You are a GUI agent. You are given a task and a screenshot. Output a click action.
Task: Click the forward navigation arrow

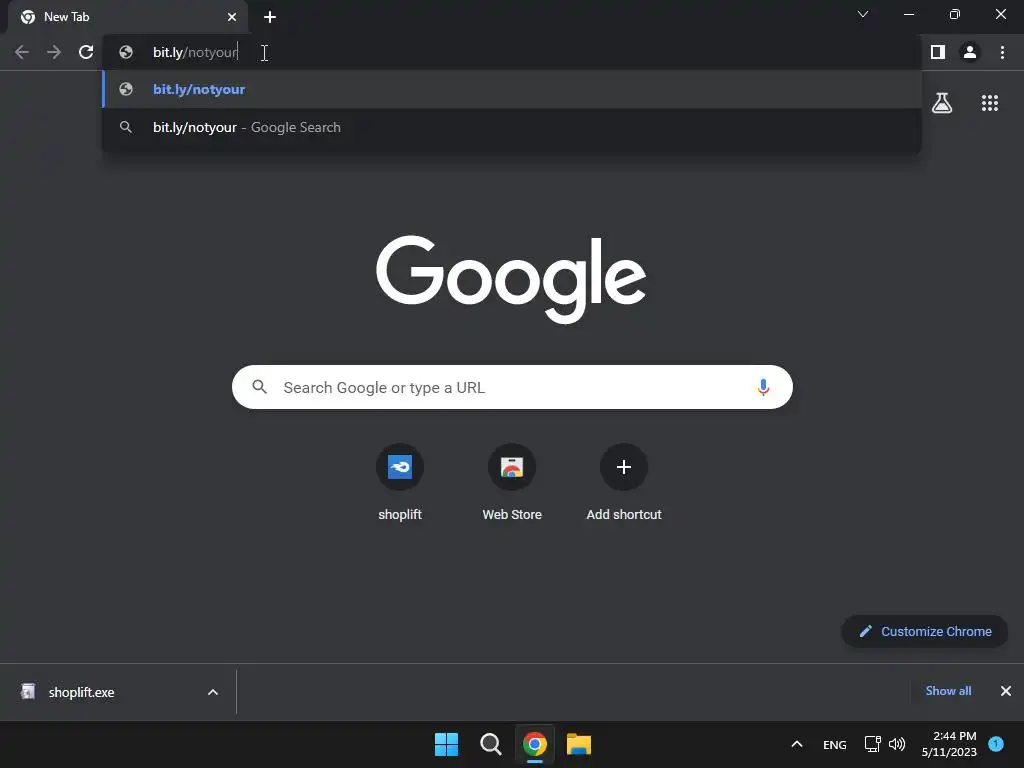(54, 52)
